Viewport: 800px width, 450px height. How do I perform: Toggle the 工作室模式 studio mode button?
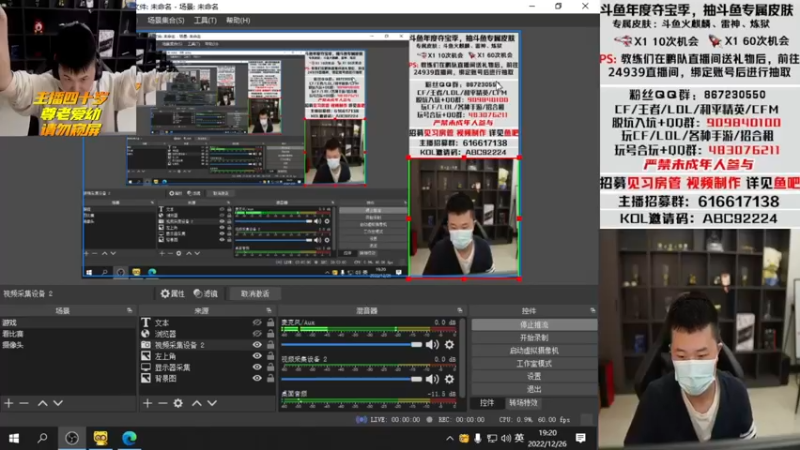(534, 363)
